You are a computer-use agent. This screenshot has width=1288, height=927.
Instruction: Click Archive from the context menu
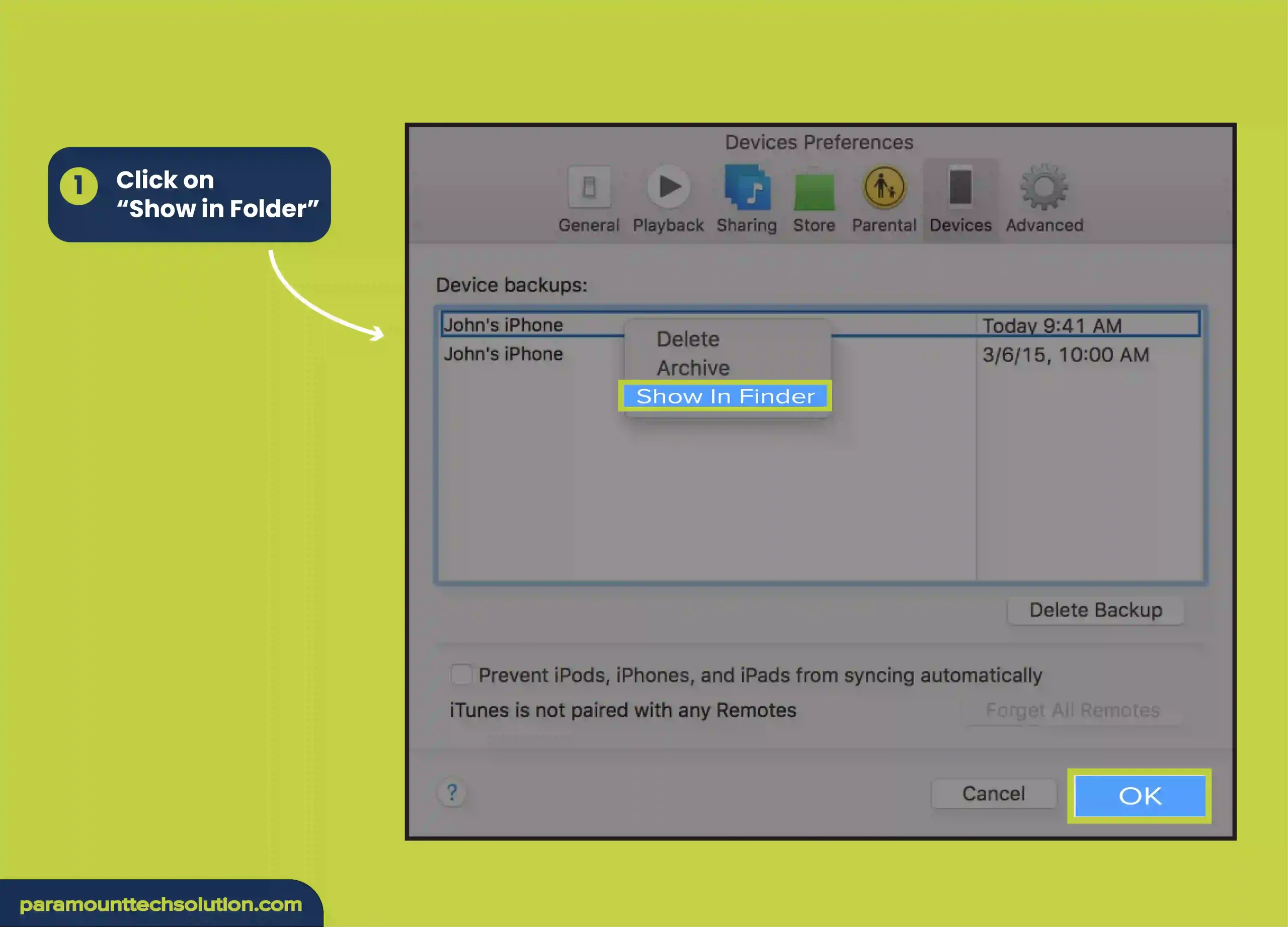click(x=692, y=367)
